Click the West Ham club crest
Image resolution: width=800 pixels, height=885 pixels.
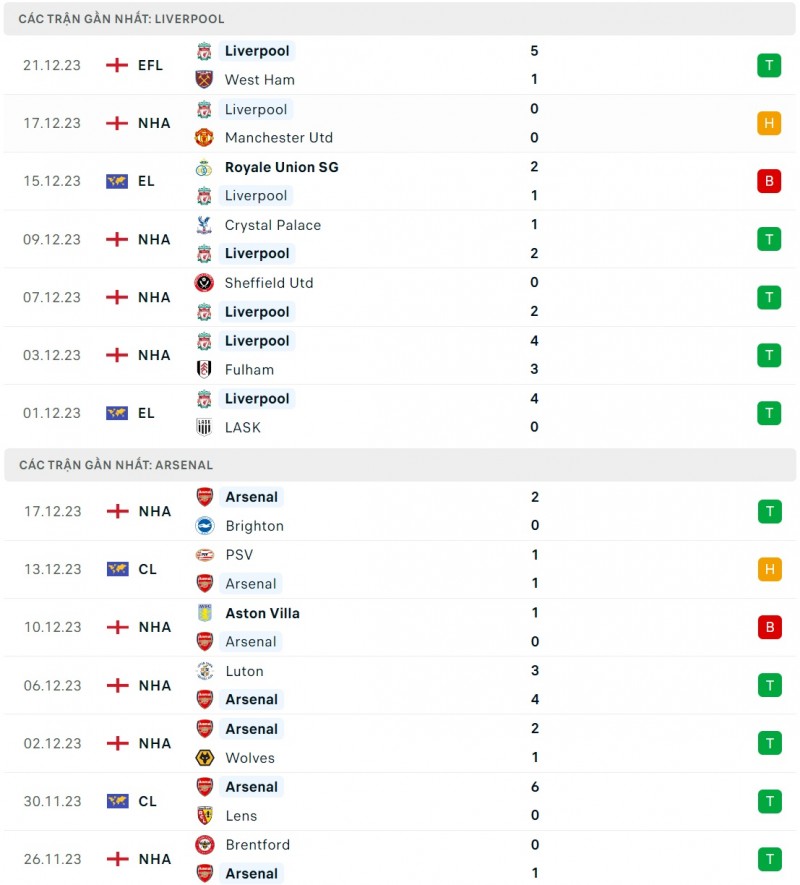204,80
